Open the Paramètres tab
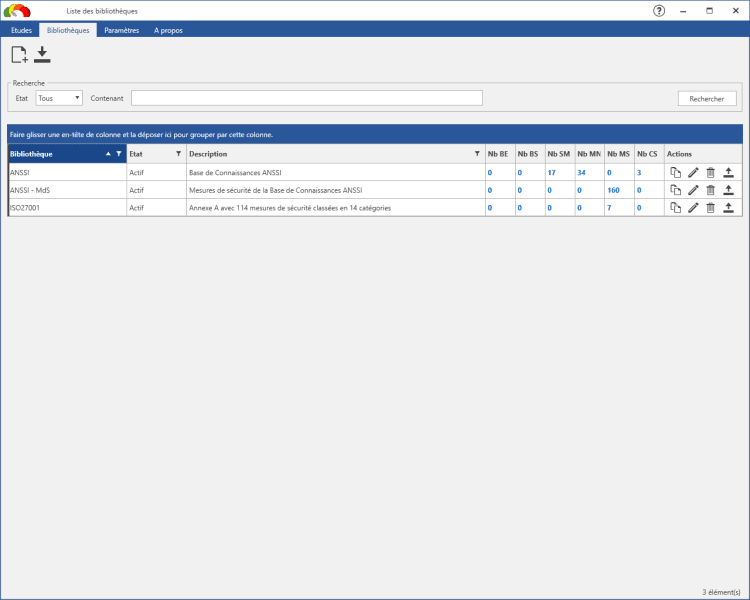 121,30
